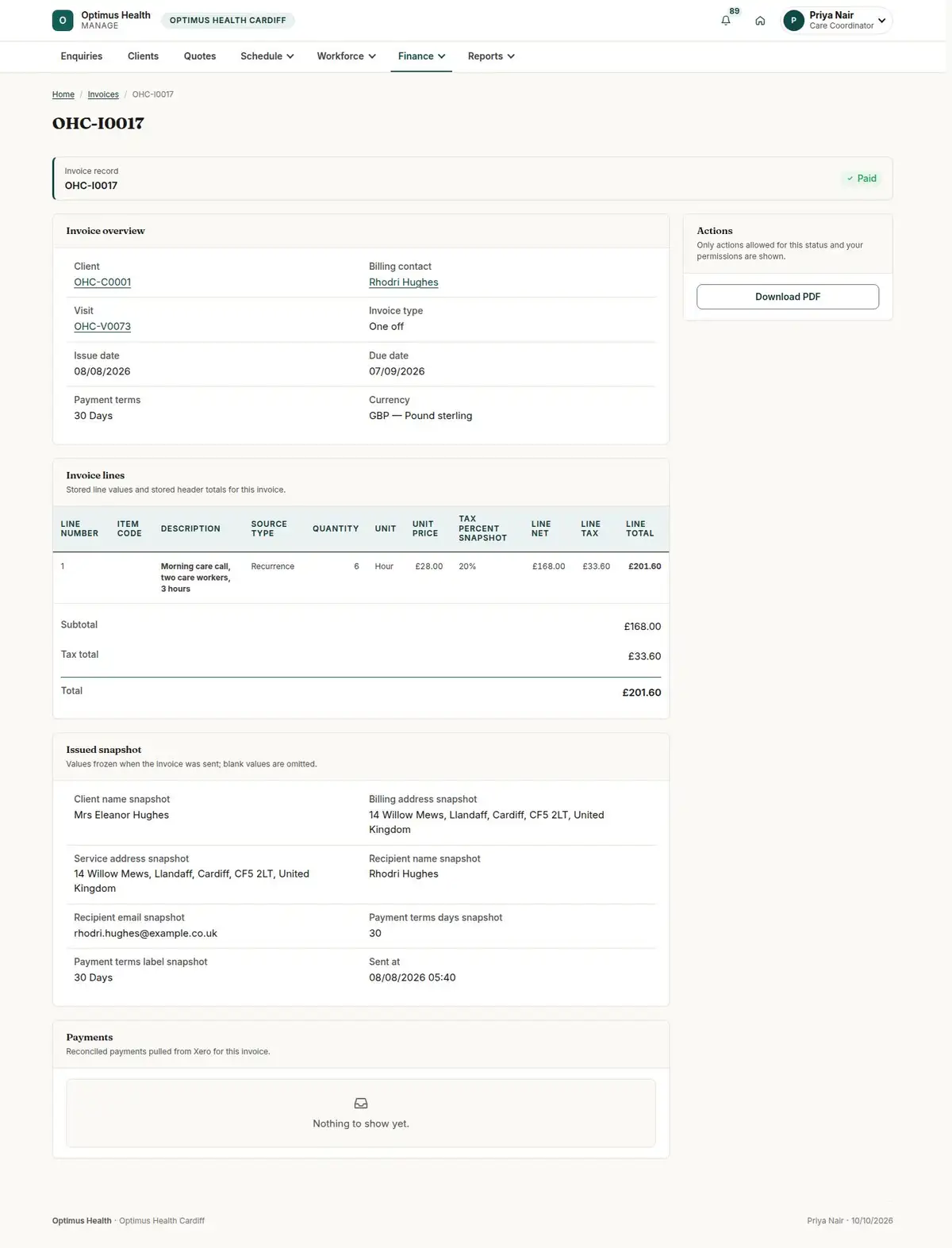
Task: Go to the Enquiries section
Action: pos(82,56)
